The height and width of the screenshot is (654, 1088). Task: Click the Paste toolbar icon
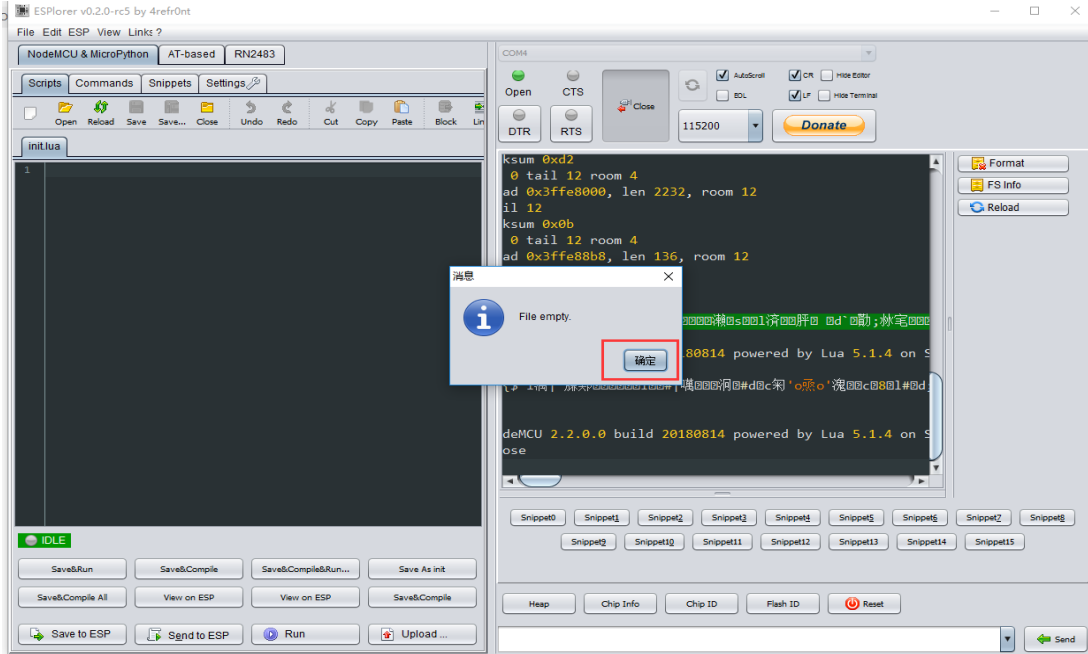[402, 112]
